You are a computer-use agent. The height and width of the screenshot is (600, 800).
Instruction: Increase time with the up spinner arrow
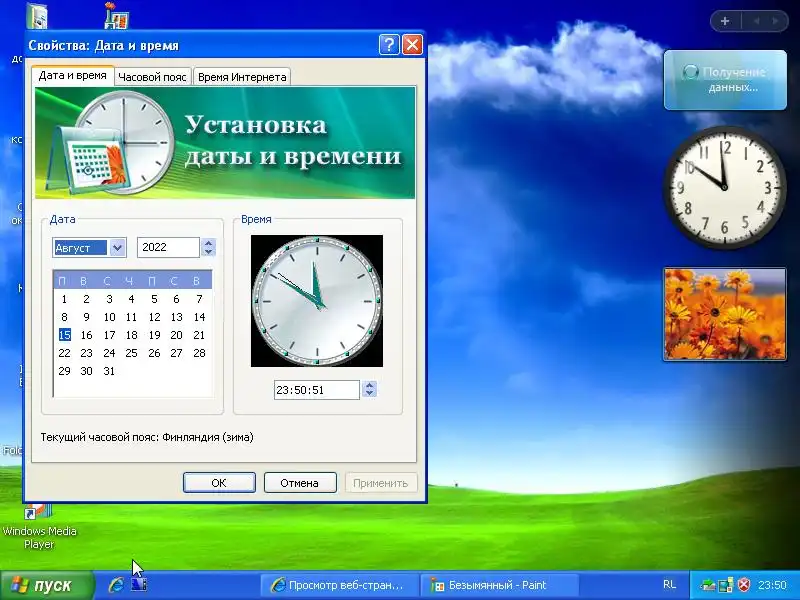click(370, 385)
